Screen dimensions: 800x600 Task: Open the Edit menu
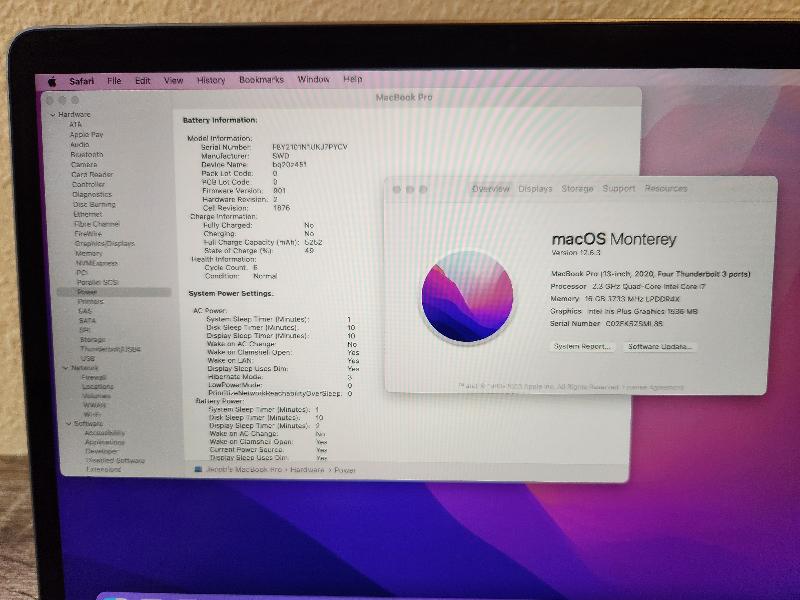click(142, 81)
